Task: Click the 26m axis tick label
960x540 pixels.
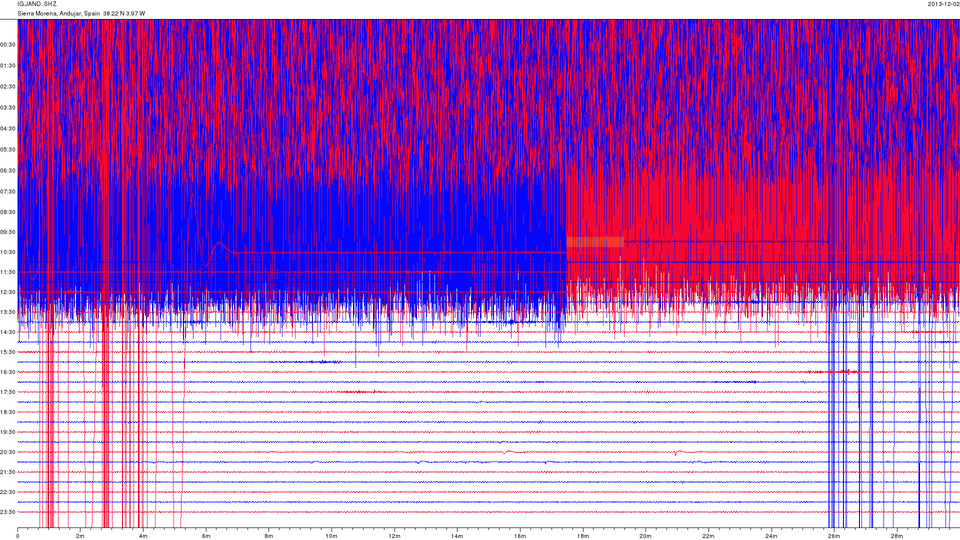Action: (834, 536)
